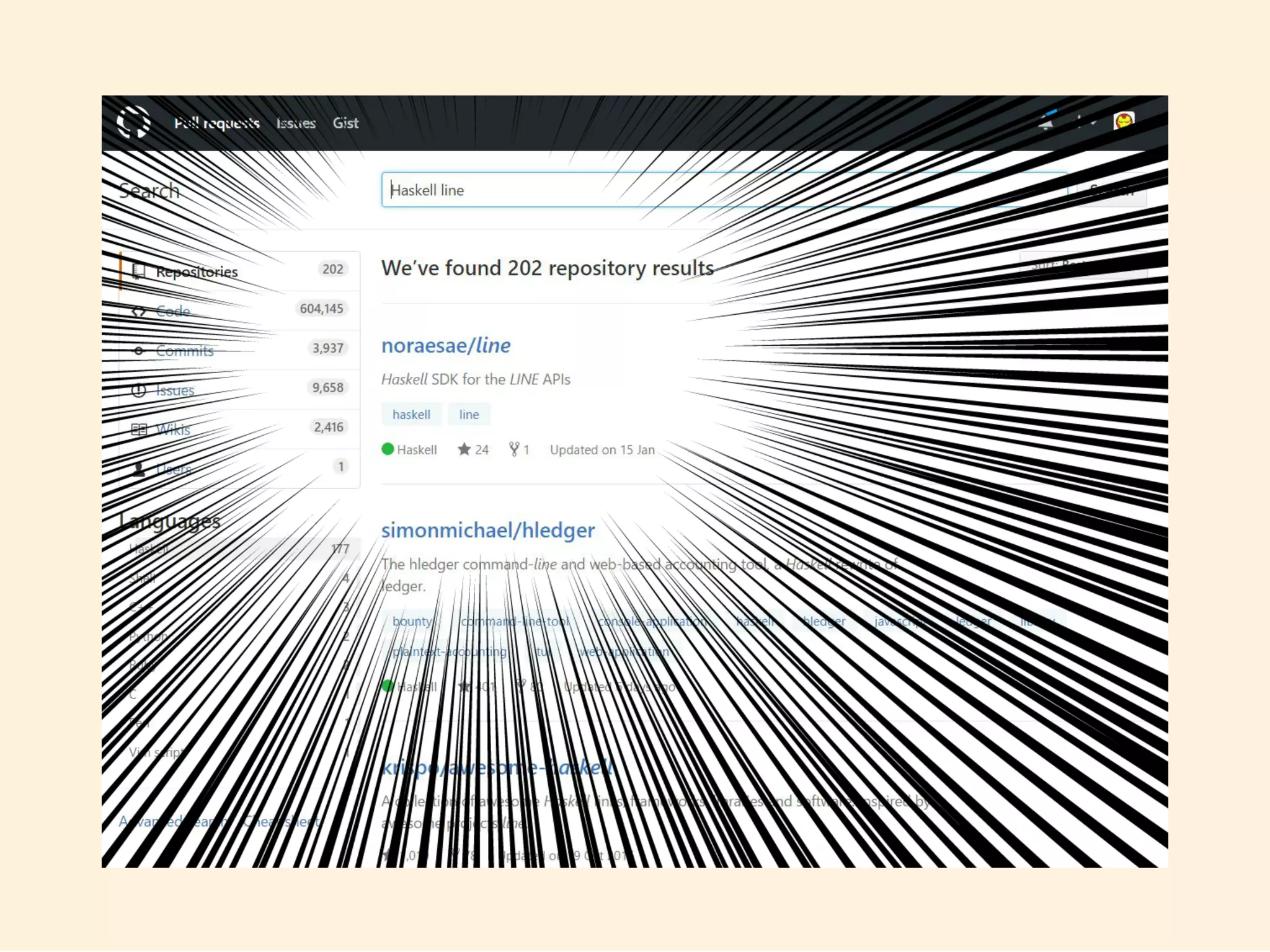The height and width of the screenshot is (952, 1270).
Task: Open the Sort results dropdown
Action: click(x=1083, y=266)
